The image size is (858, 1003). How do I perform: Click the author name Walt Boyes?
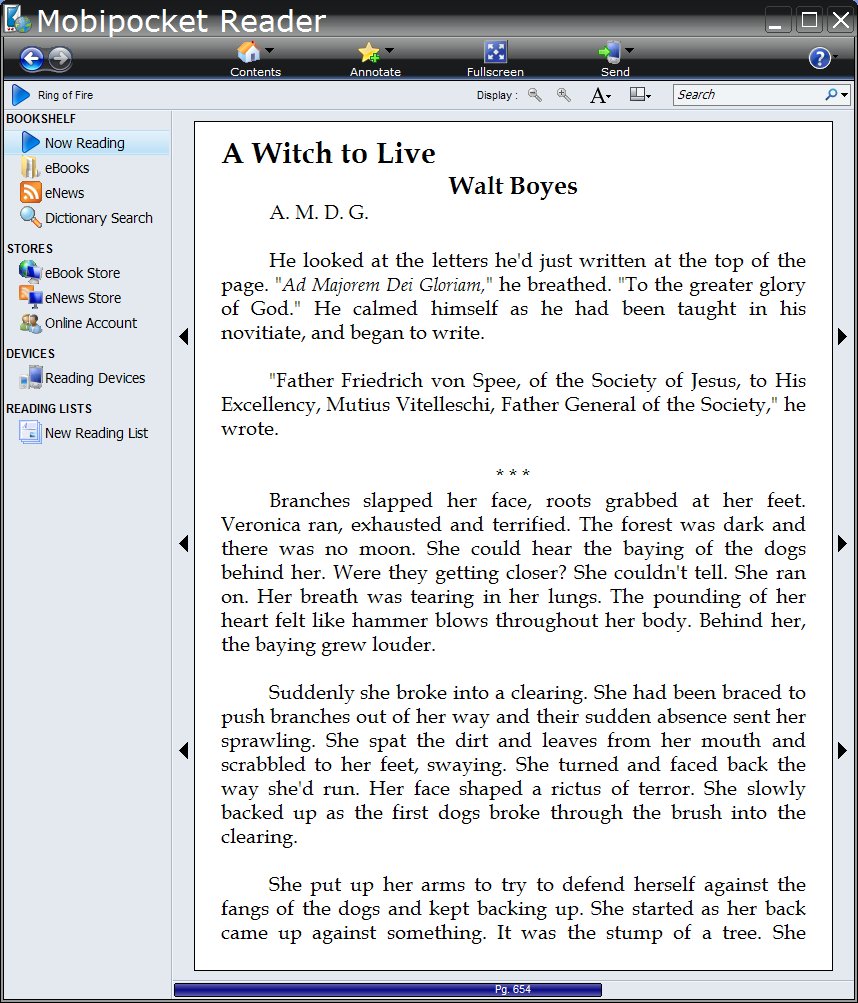click(x=513, y=186)
